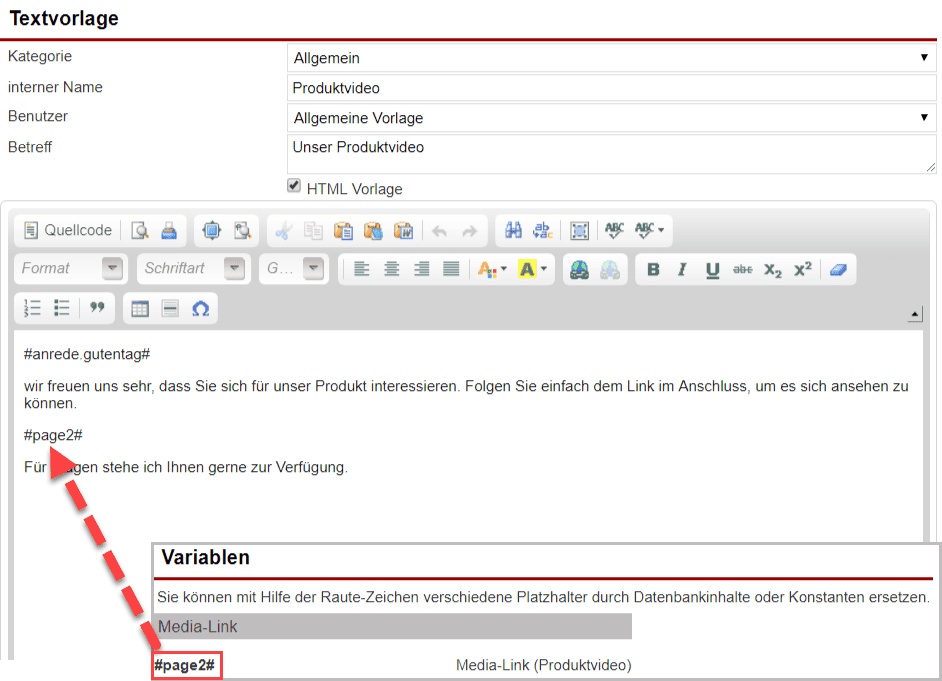Open the Schriftart font dropdown
Image resolution: width=942 pixels, height=681 pixels.
coord(194,269)
